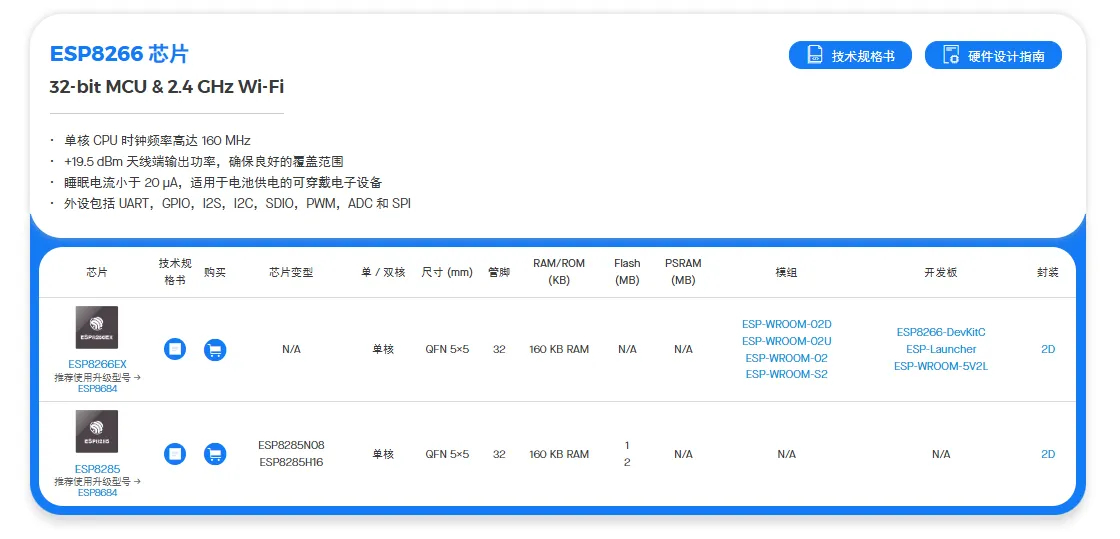Click the ESP8266EX chip image

click(97, 328)
